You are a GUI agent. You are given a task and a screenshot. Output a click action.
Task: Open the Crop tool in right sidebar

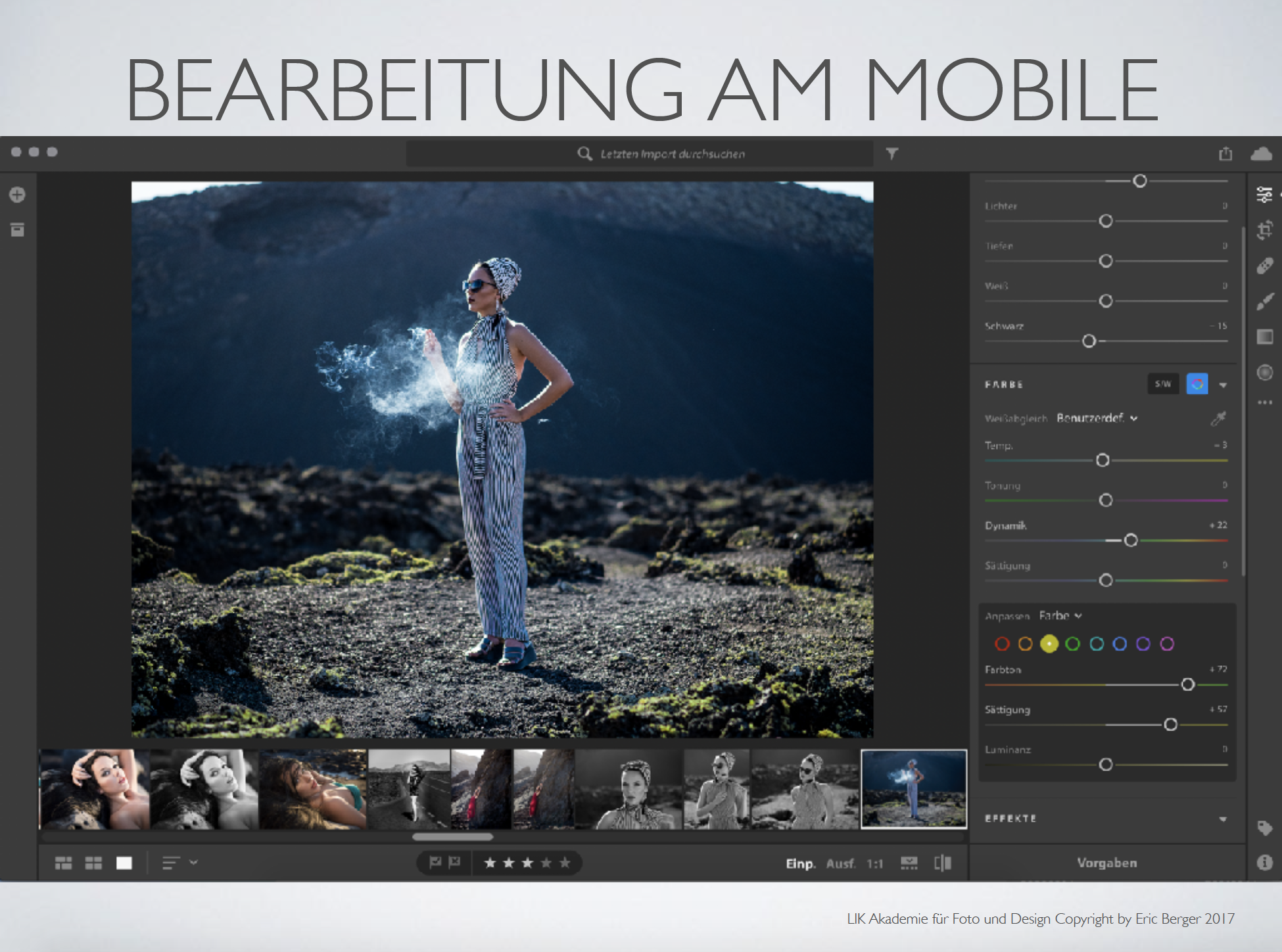pos(1264,230)
